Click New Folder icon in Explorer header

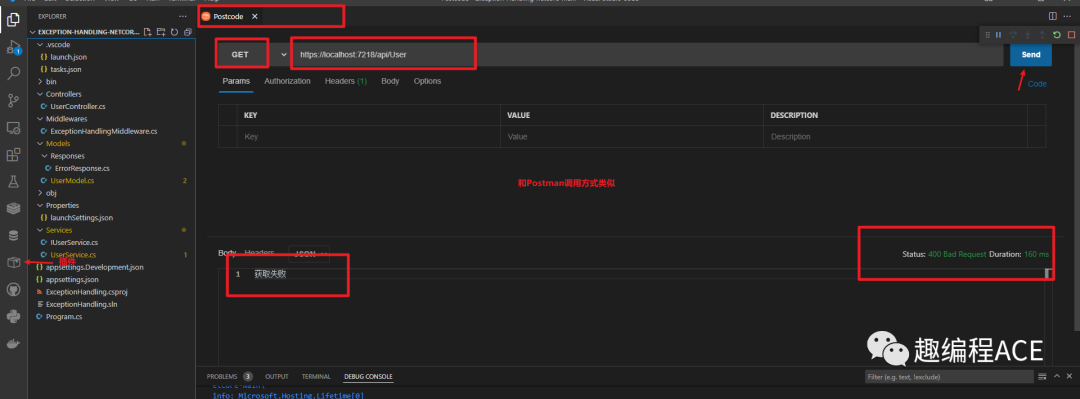(x=160, y=32)
